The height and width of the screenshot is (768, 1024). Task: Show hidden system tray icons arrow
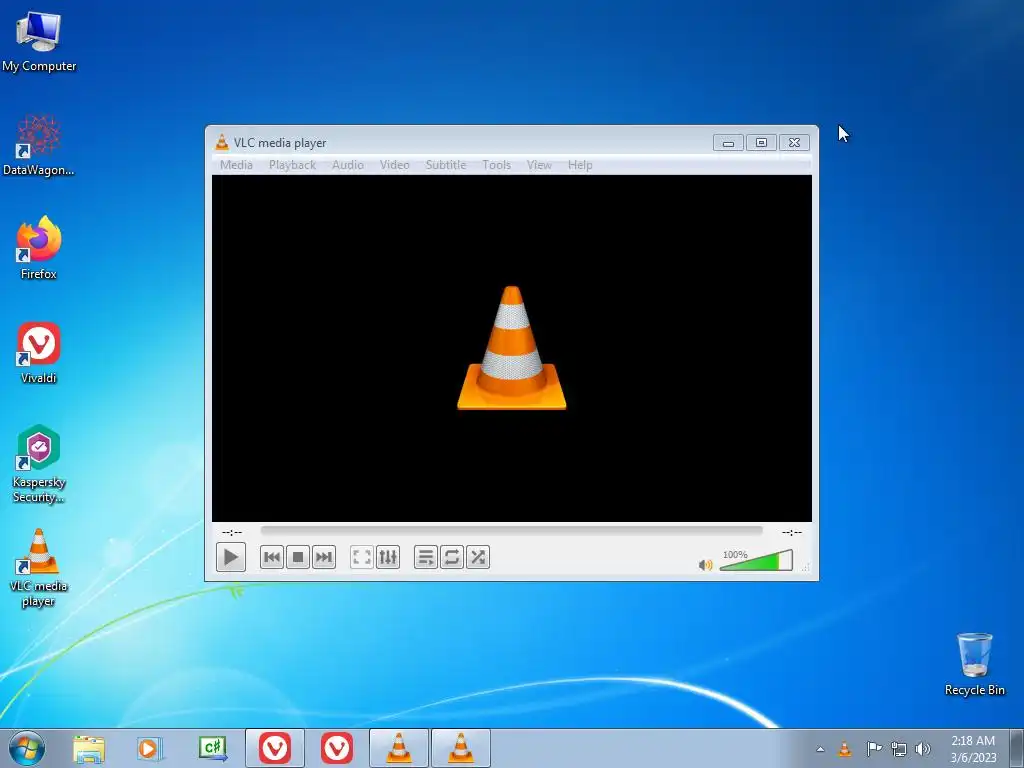click(820, 749)
